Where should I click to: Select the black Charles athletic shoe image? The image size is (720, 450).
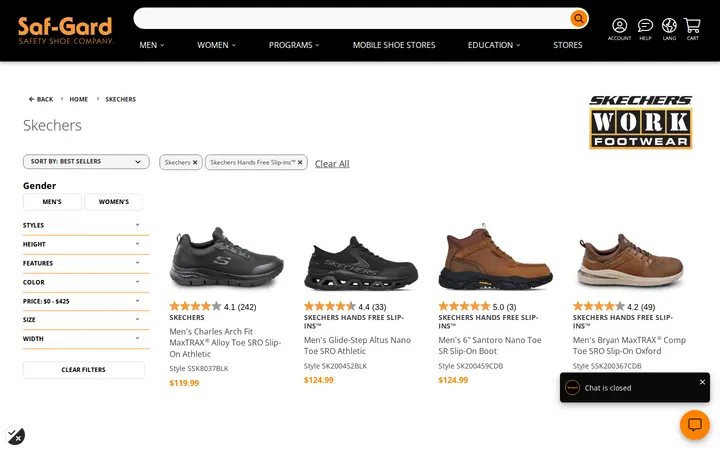point(226,258)
